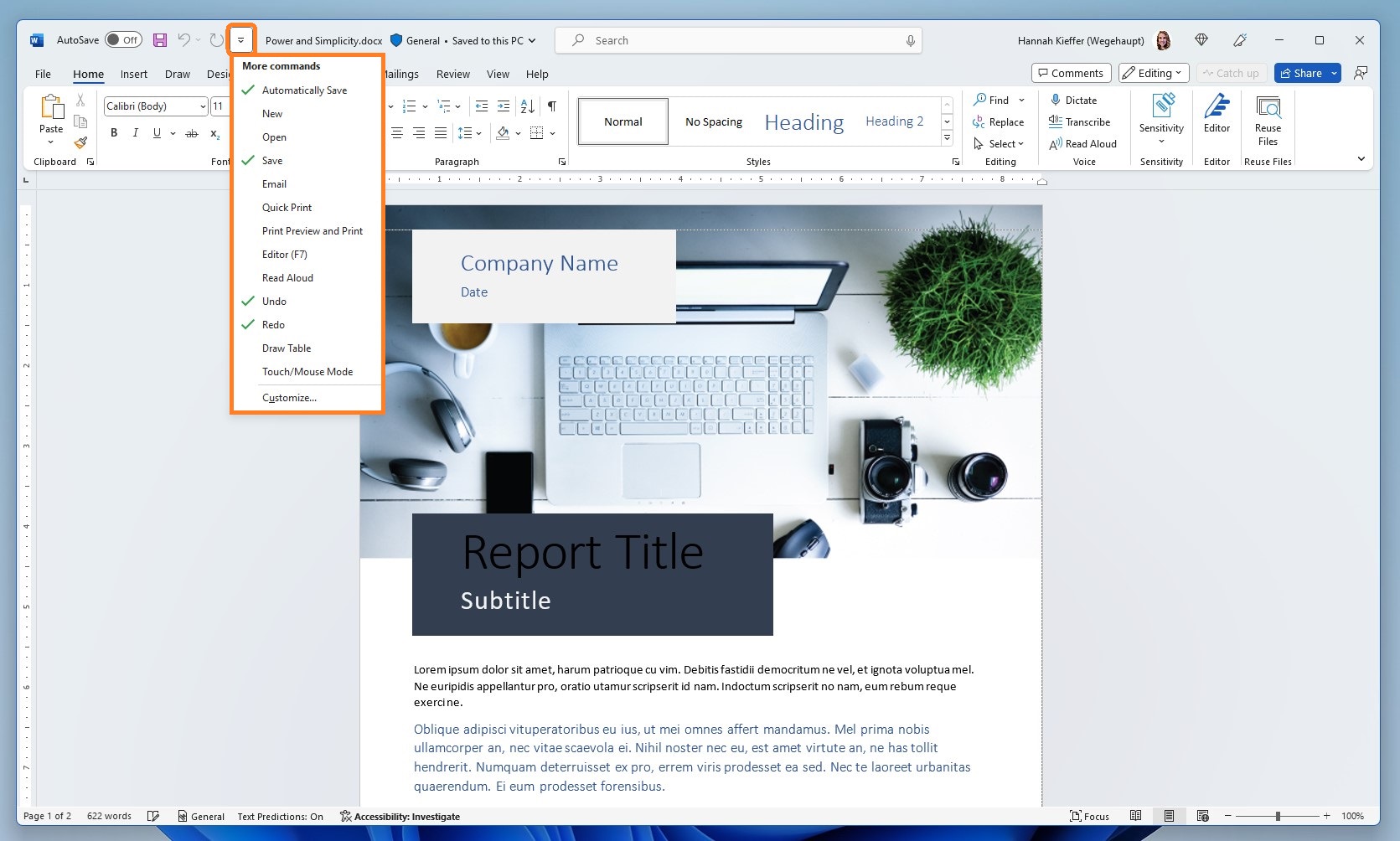Click the Dictate microphone icon

(x=1056, y=100)
